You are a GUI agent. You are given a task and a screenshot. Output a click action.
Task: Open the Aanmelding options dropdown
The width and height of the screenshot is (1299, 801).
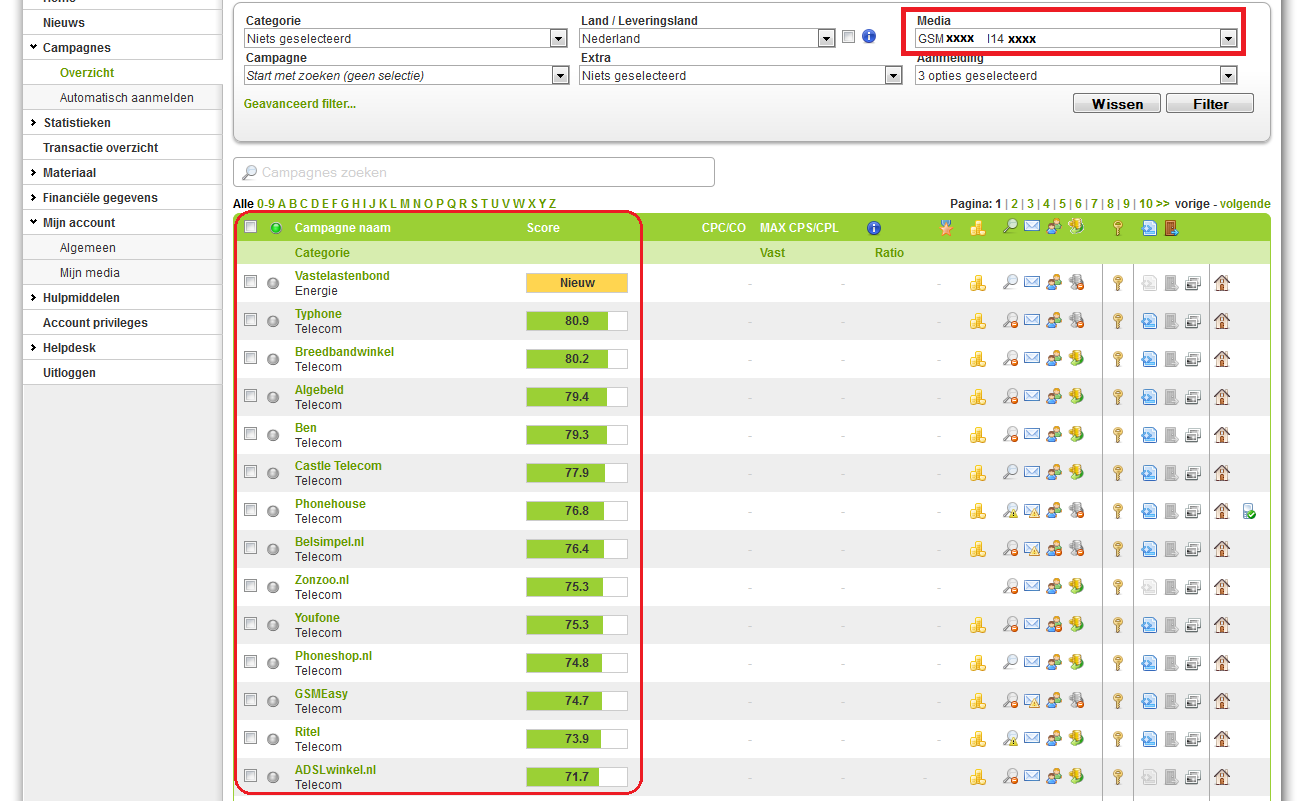point(1076,75)
